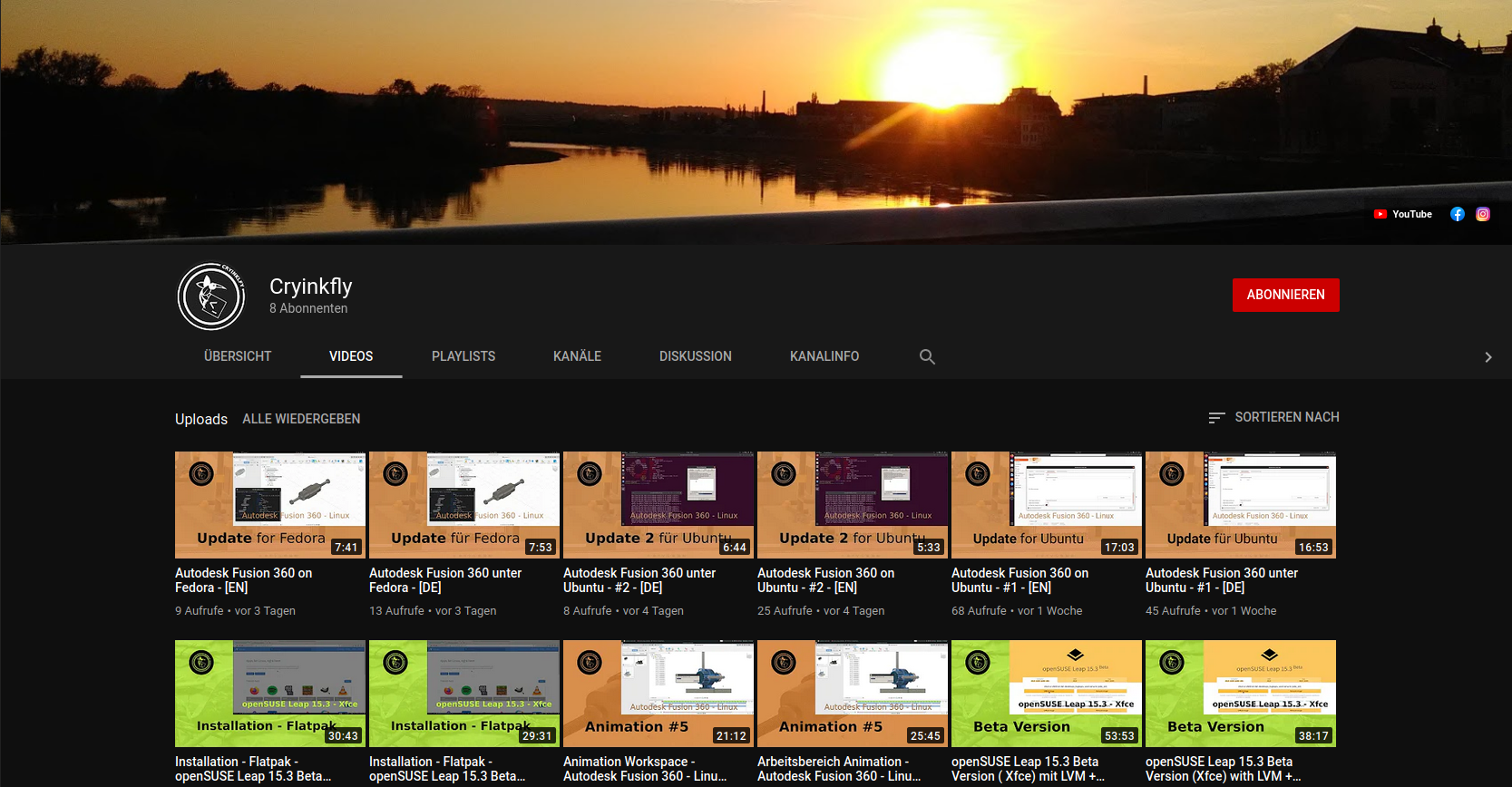This screenshot has width=1512, height=787.
Task: Open title 'Autodesk Fusion 360 on Fedora - [EN]'
Action: pyautogui.click(x=243, y=580)
